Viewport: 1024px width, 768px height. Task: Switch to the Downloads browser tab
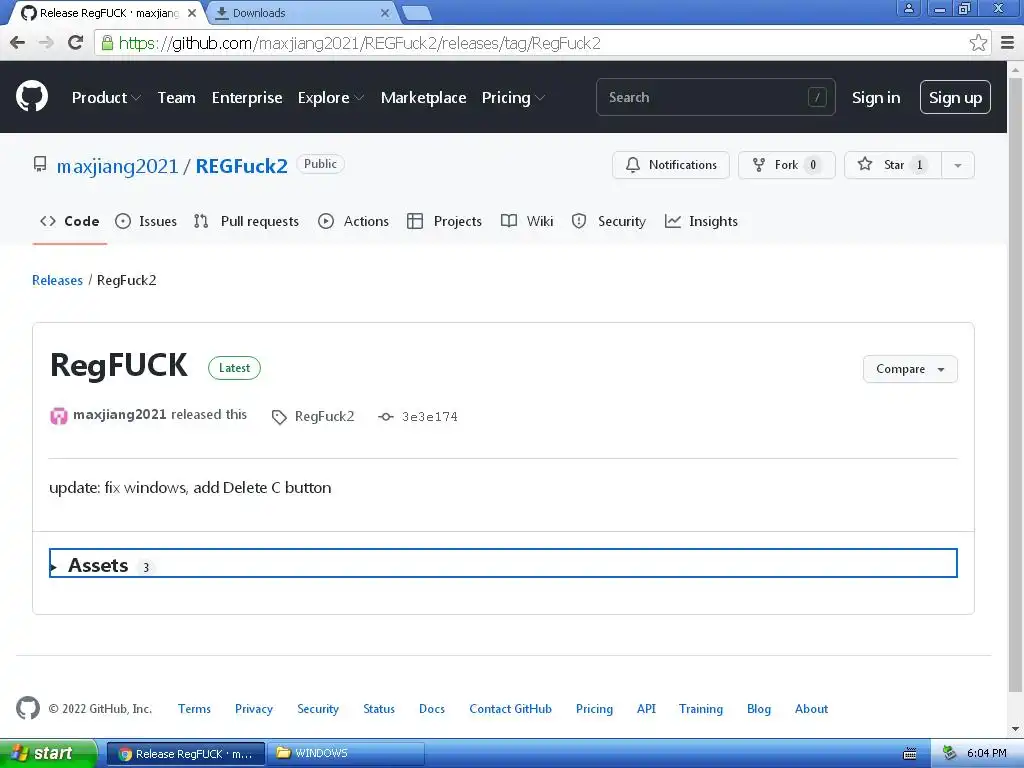coord(300,13)
